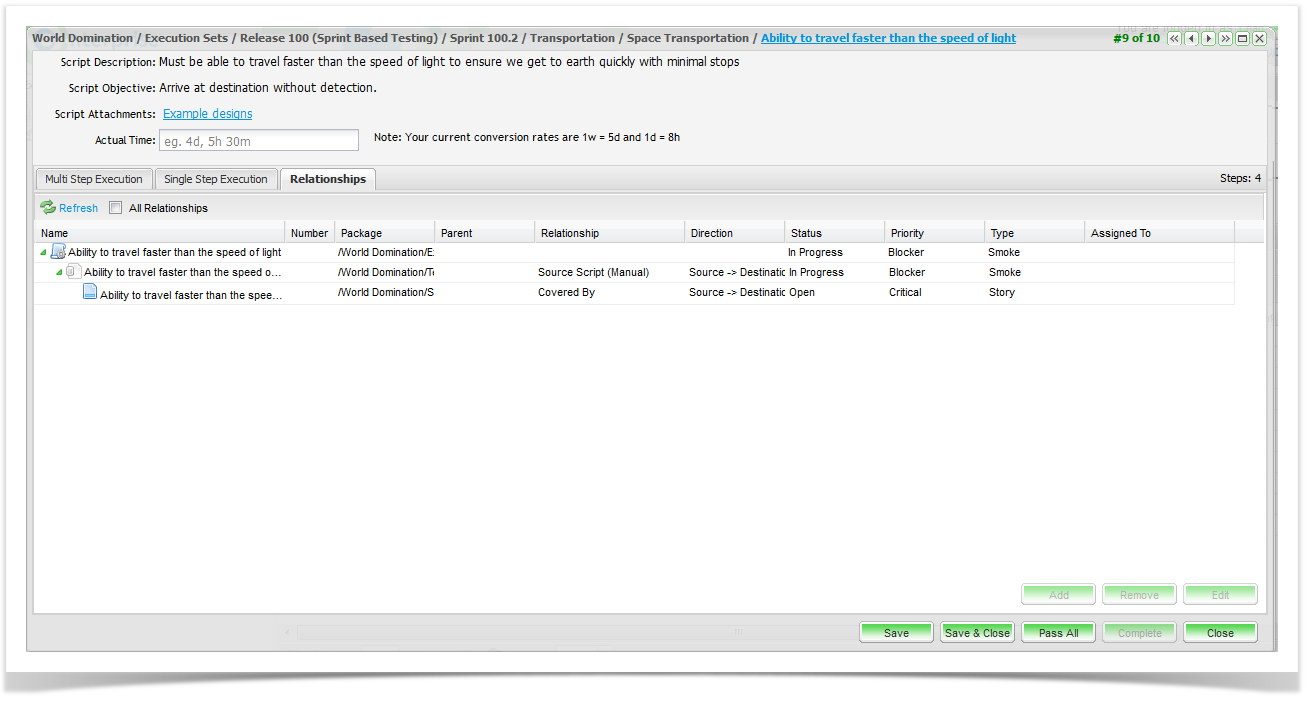Enable the All Relationships checkbox

point(116,208)
